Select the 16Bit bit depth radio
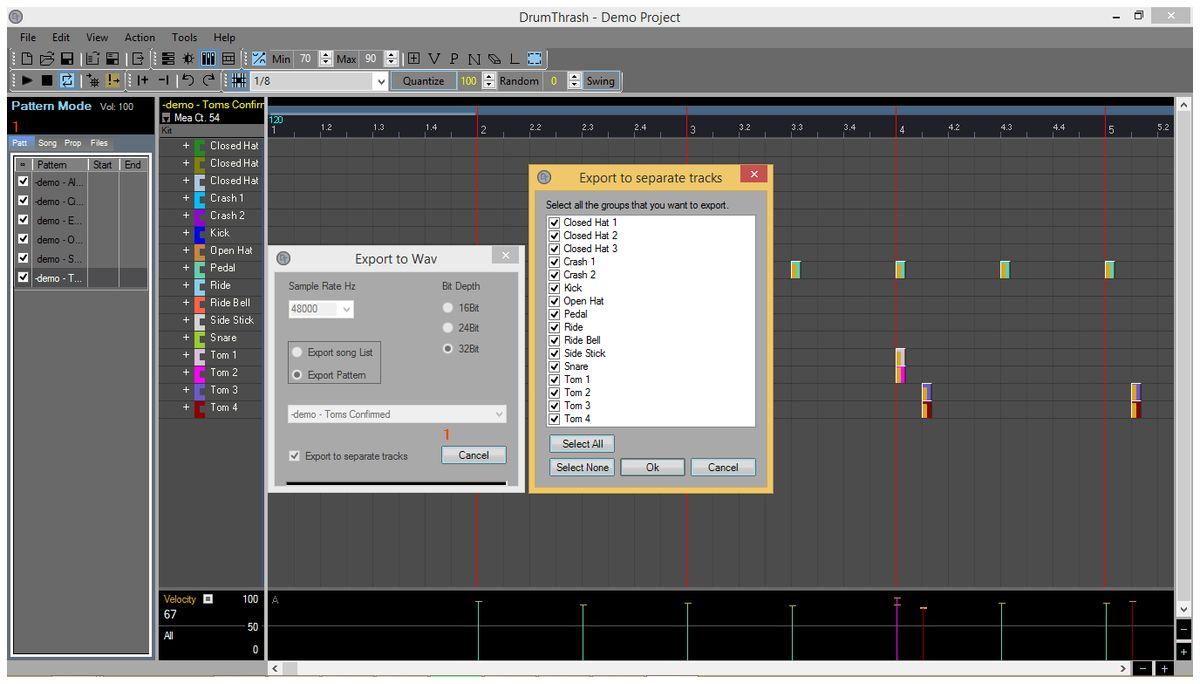The height and width of the screenshot is (684, 1200). pyautogui.click(x=448, y=308)
